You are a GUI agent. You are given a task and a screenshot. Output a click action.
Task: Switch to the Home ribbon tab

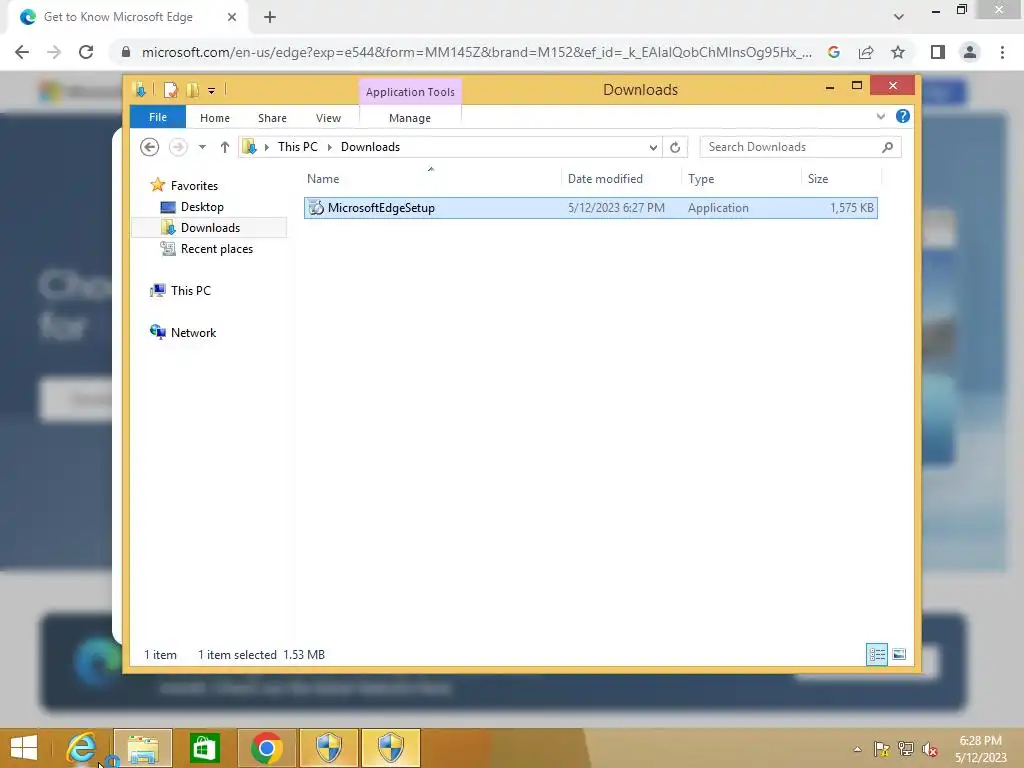214,118
